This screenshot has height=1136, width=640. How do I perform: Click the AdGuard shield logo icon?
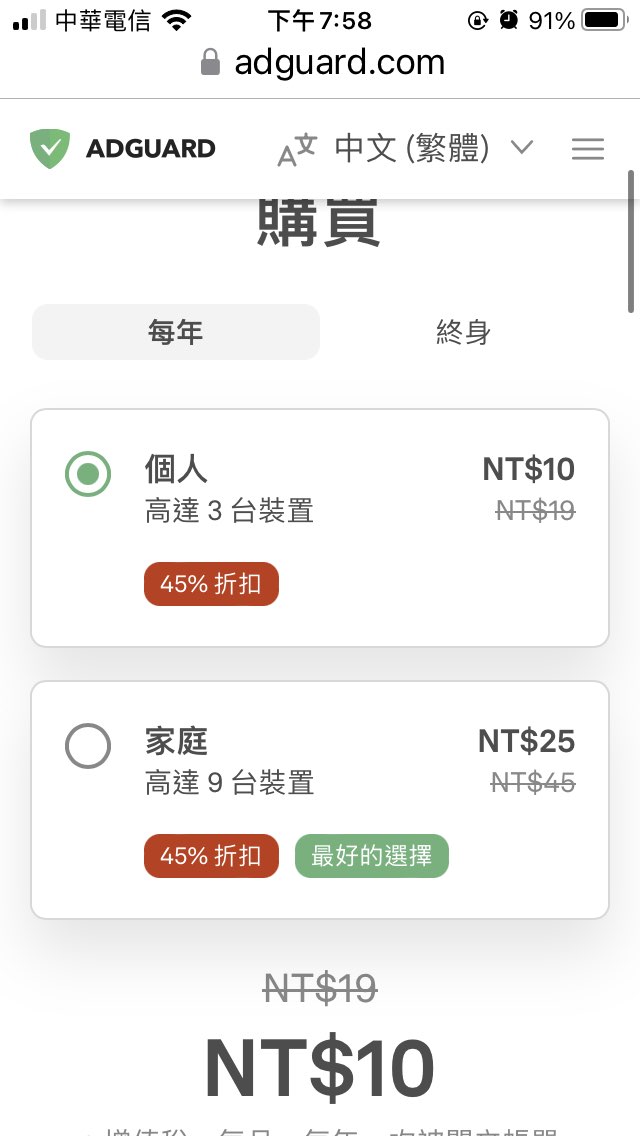coord(50,149)
